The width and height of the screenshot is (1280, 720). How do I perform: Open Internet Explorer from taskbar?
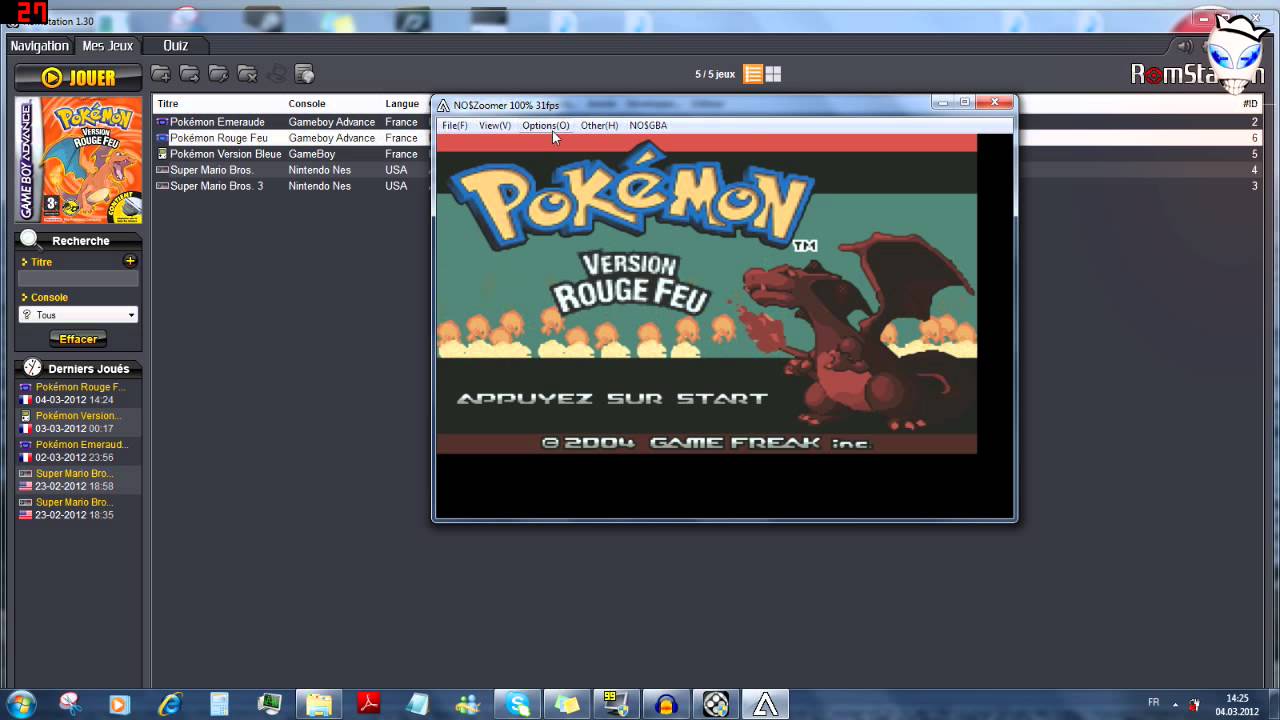pyautogui.click(x=170, y=704)
